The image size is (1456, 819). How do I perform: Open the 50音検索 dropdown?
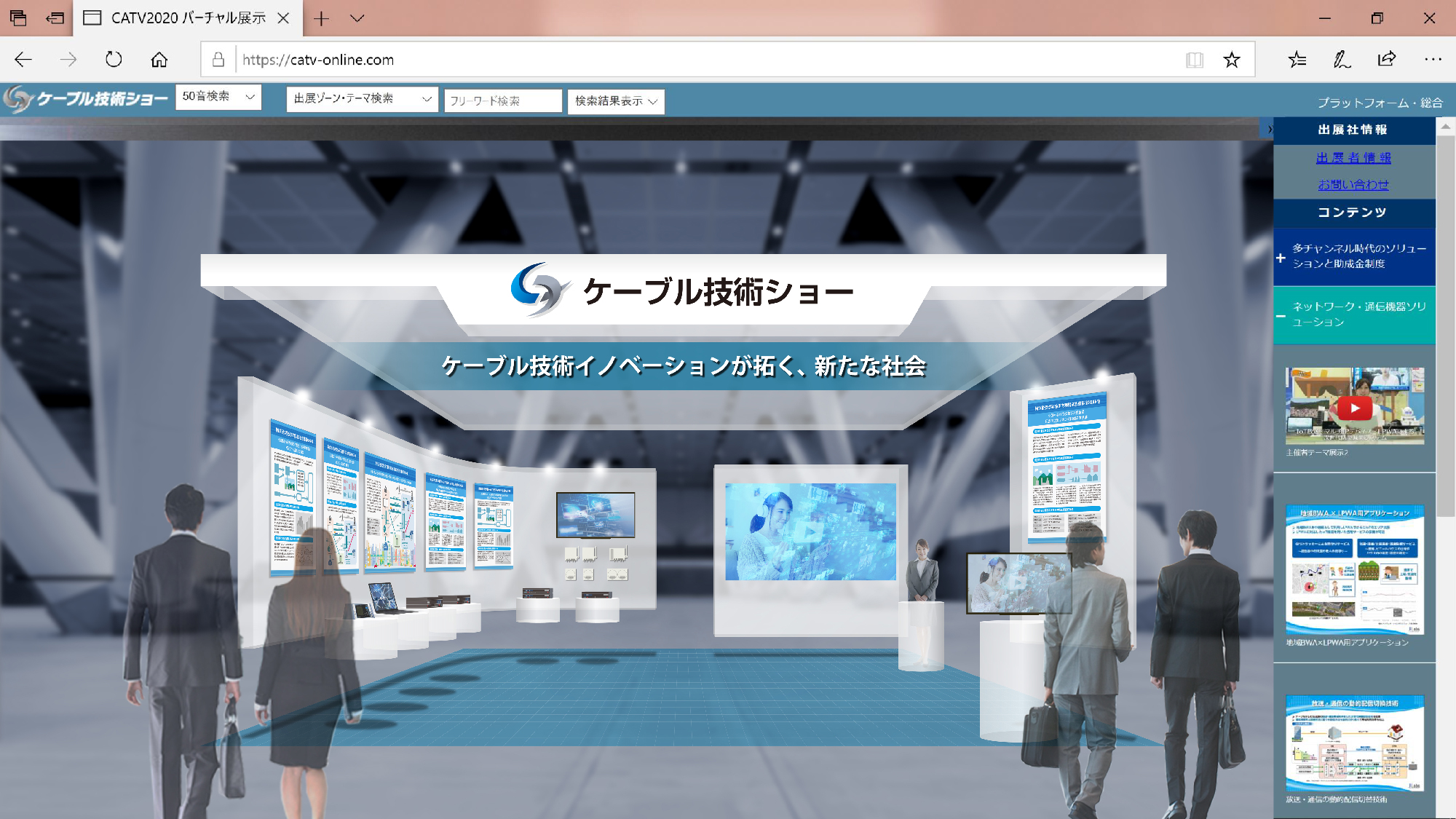(x=218, y=96)
